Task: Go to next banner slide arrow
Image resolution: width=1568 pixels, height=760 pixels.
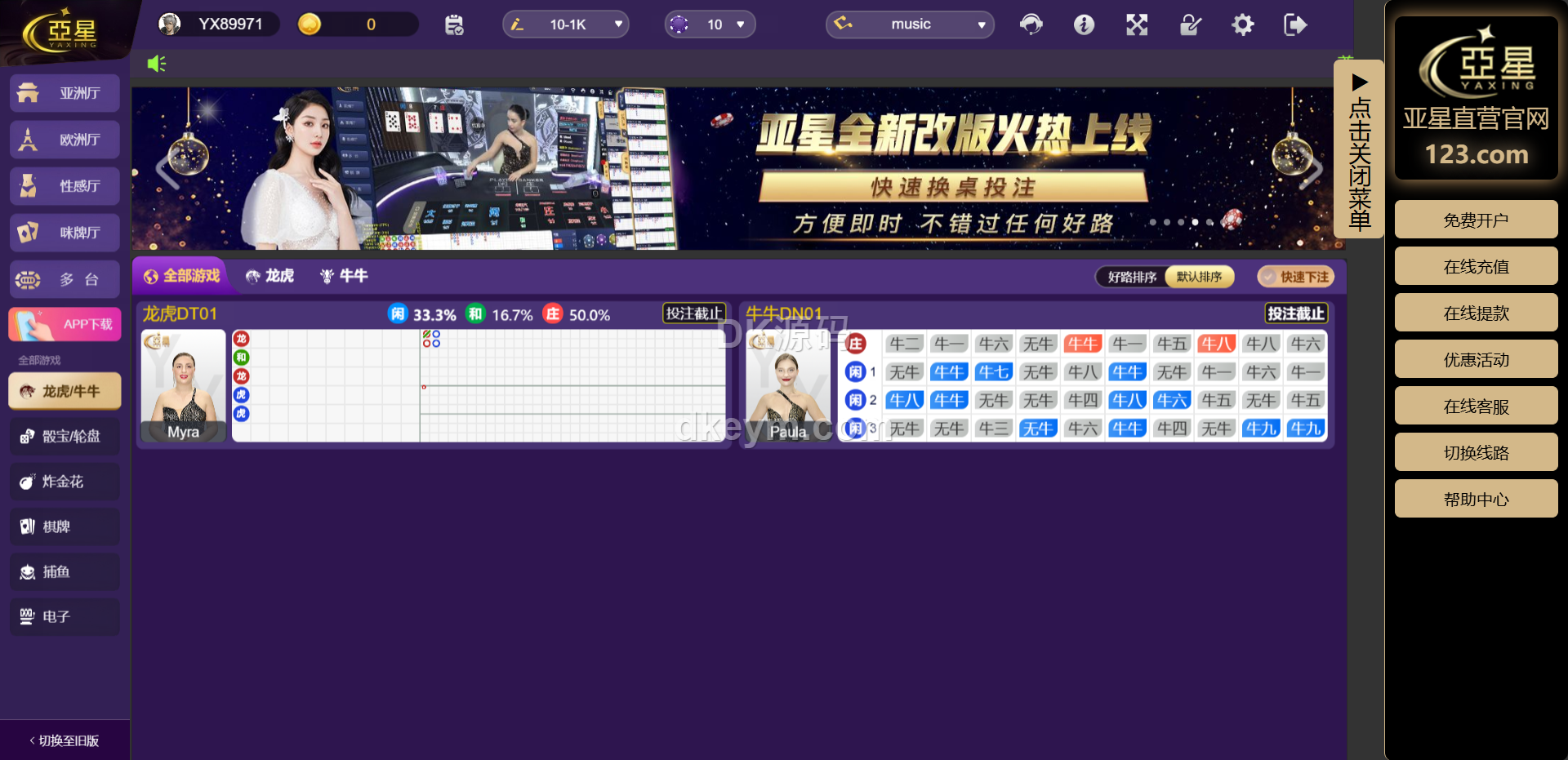Action: [x=1310, y=170]
